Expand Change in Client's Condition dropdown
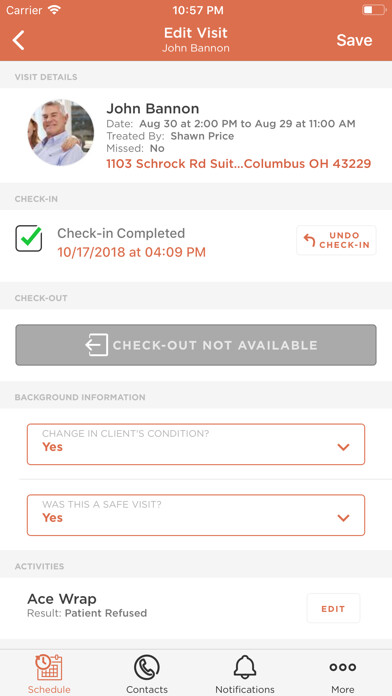The width and height of the screenshot is (392, 696). click(196, 444)
